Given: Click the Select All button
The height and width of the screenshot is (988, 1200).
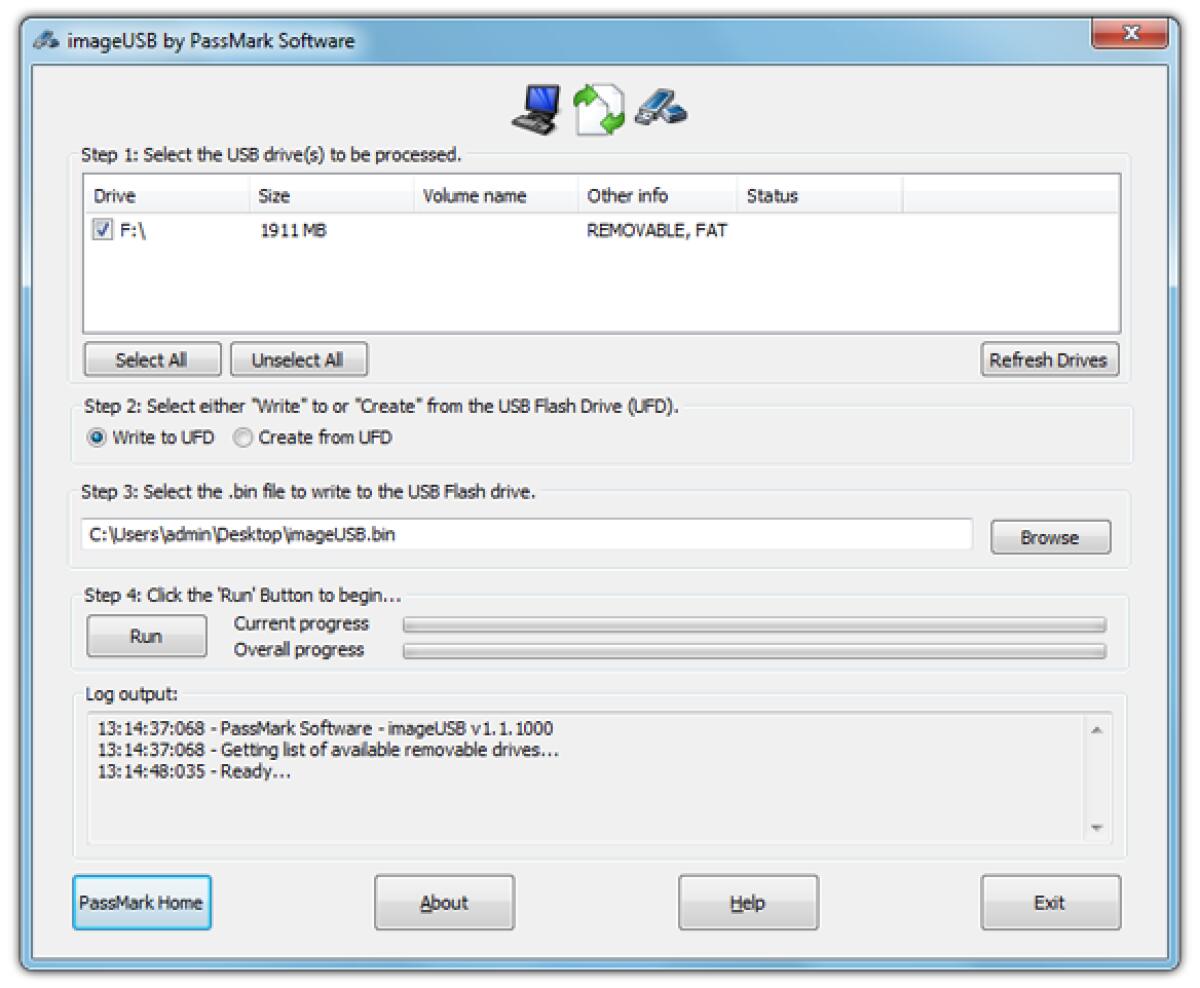Looking at the screenshot, I should coord(150,360).
